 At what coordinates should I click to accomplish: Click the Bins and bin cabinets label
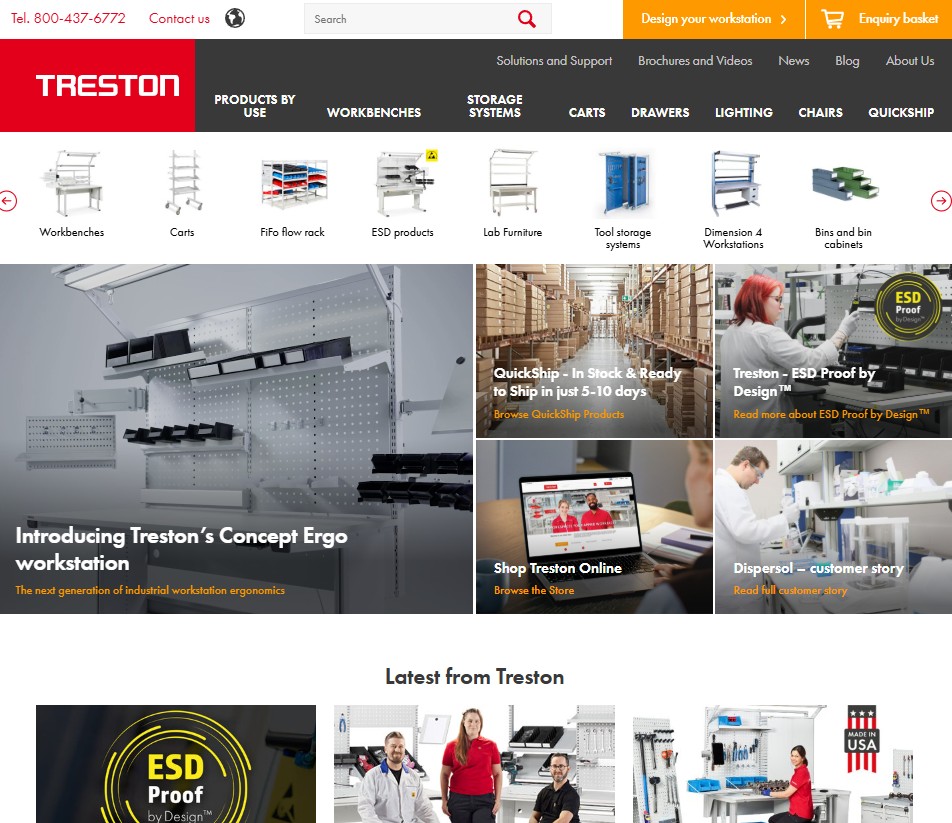point(843,239)
